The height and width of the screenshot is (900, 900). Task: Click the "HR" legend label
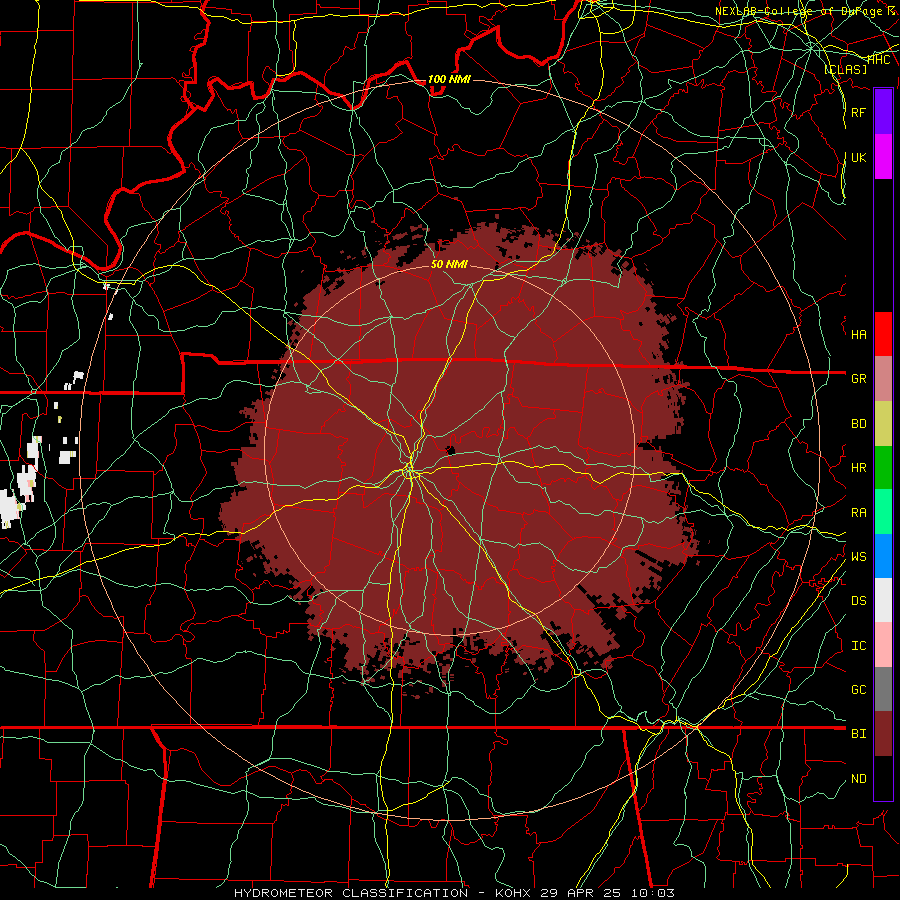tap(858, 468)
